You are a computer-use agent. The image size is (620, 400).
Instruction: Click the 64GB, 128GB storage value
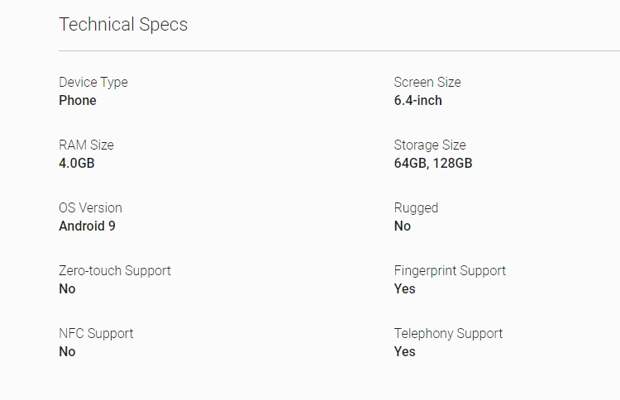(x=433, y=163)
